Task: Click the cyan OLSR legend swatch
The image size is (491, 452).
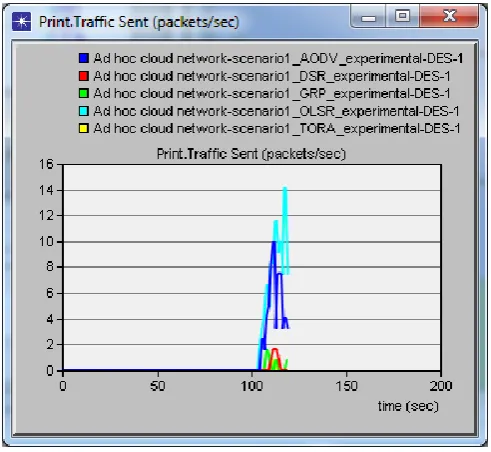Action: pos(84,111)
